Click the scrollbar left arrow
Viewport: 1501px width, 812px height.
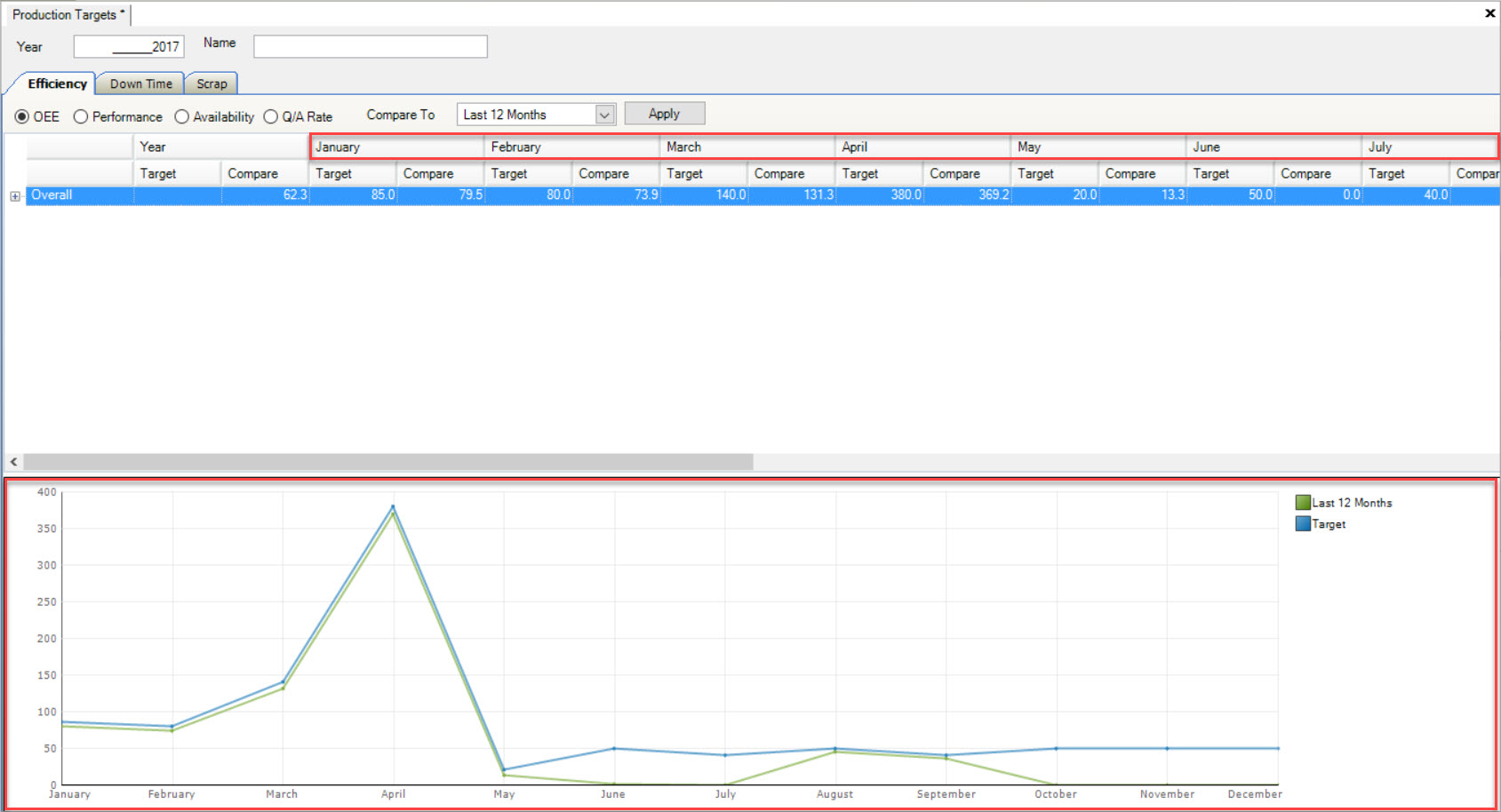tap(13, 462)
